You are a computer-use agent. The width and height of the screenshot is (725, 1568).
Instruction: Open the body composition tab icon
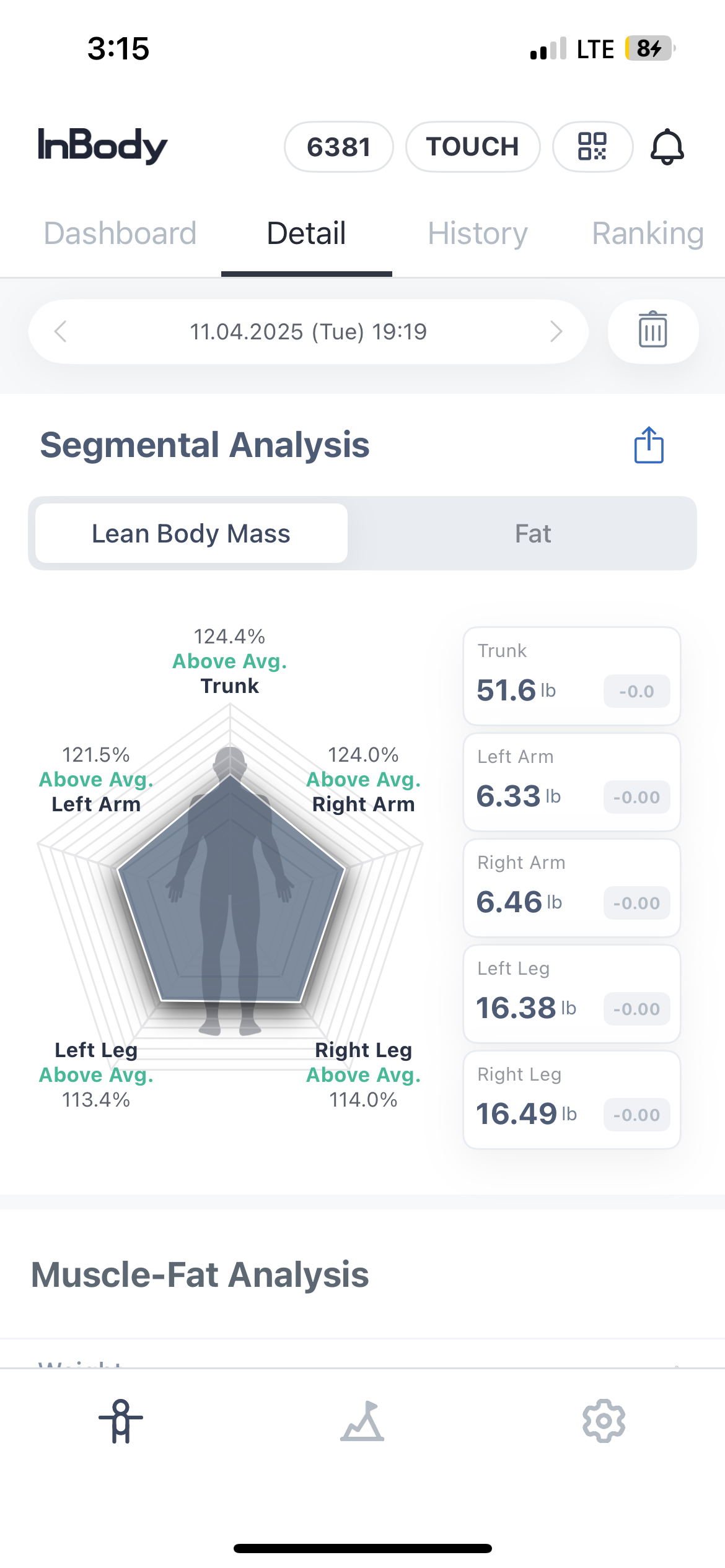121,1421
